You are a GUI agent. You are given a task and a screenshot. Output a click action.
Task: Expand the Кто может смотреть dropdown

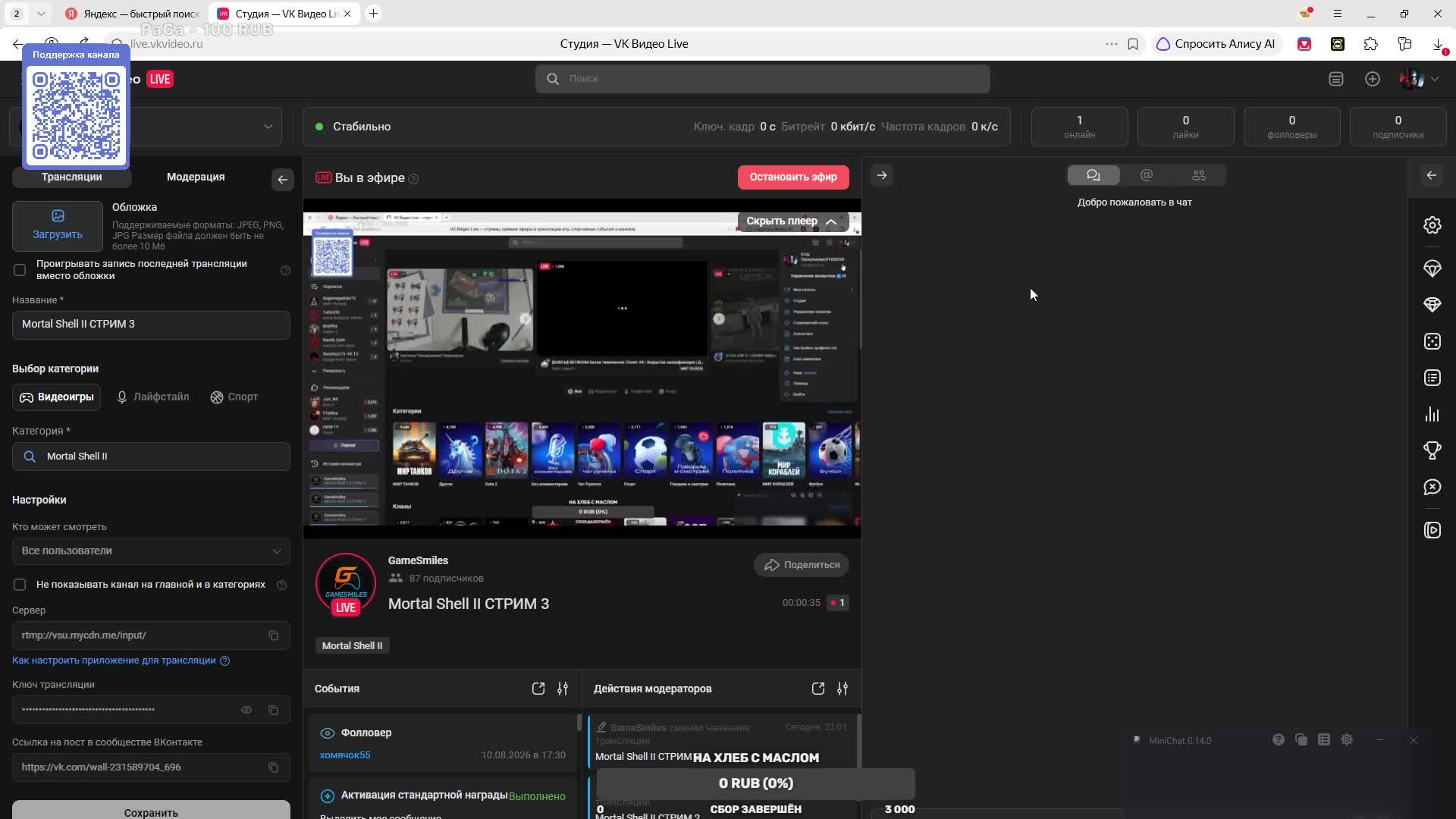pos(151,551)
